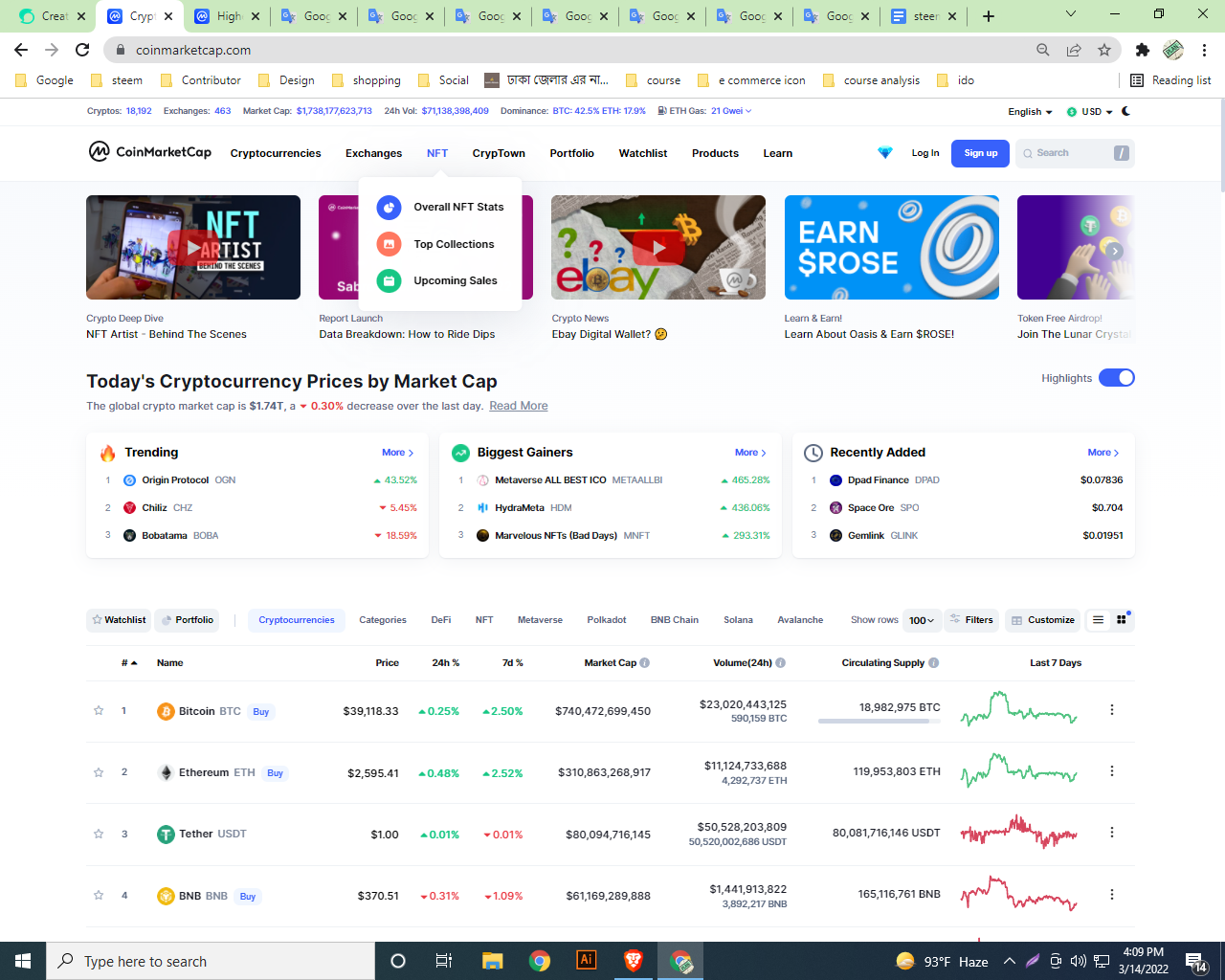Click the CoinMarketCap logo

pyautogui.click(x=150, y=151)
